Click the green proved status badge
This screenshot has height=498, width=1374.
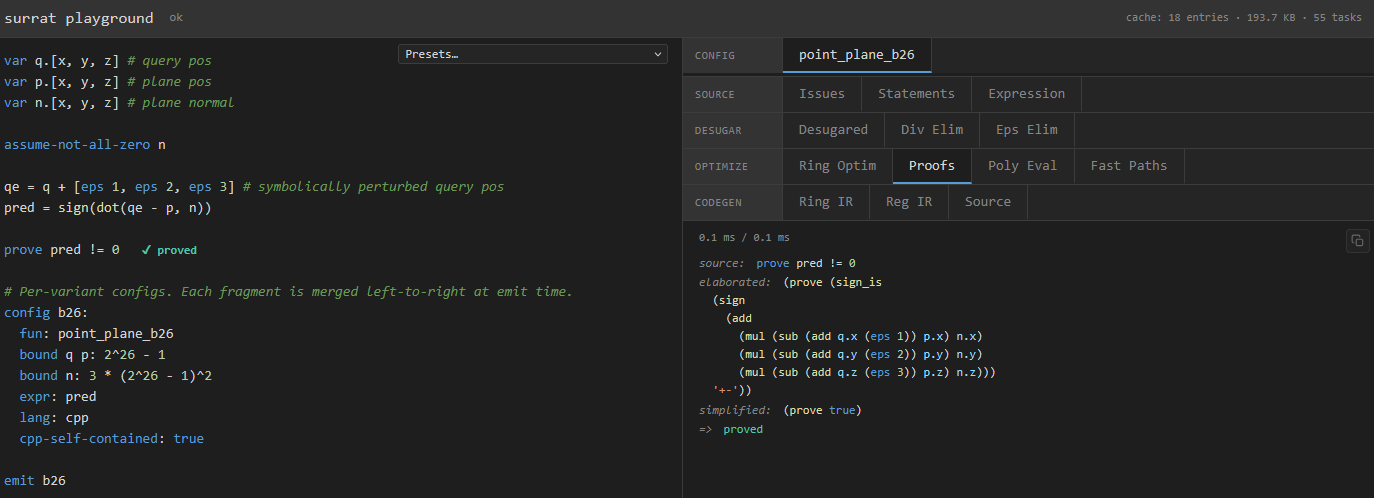[169, 250]
